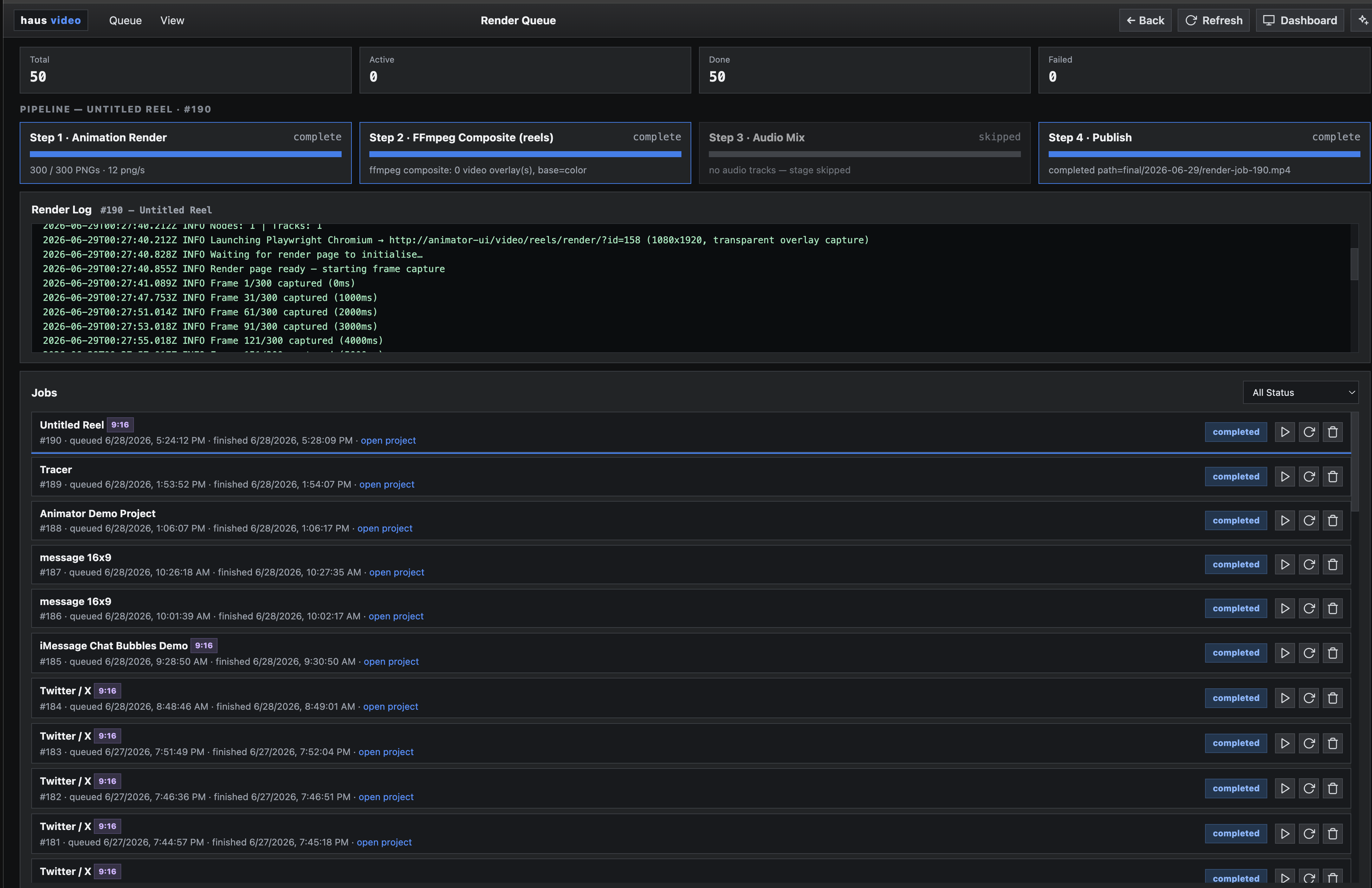Open project link for iMessage Chat Bubbles Demo
This screenshot has width=1372, height=888.
click(391, 661)
